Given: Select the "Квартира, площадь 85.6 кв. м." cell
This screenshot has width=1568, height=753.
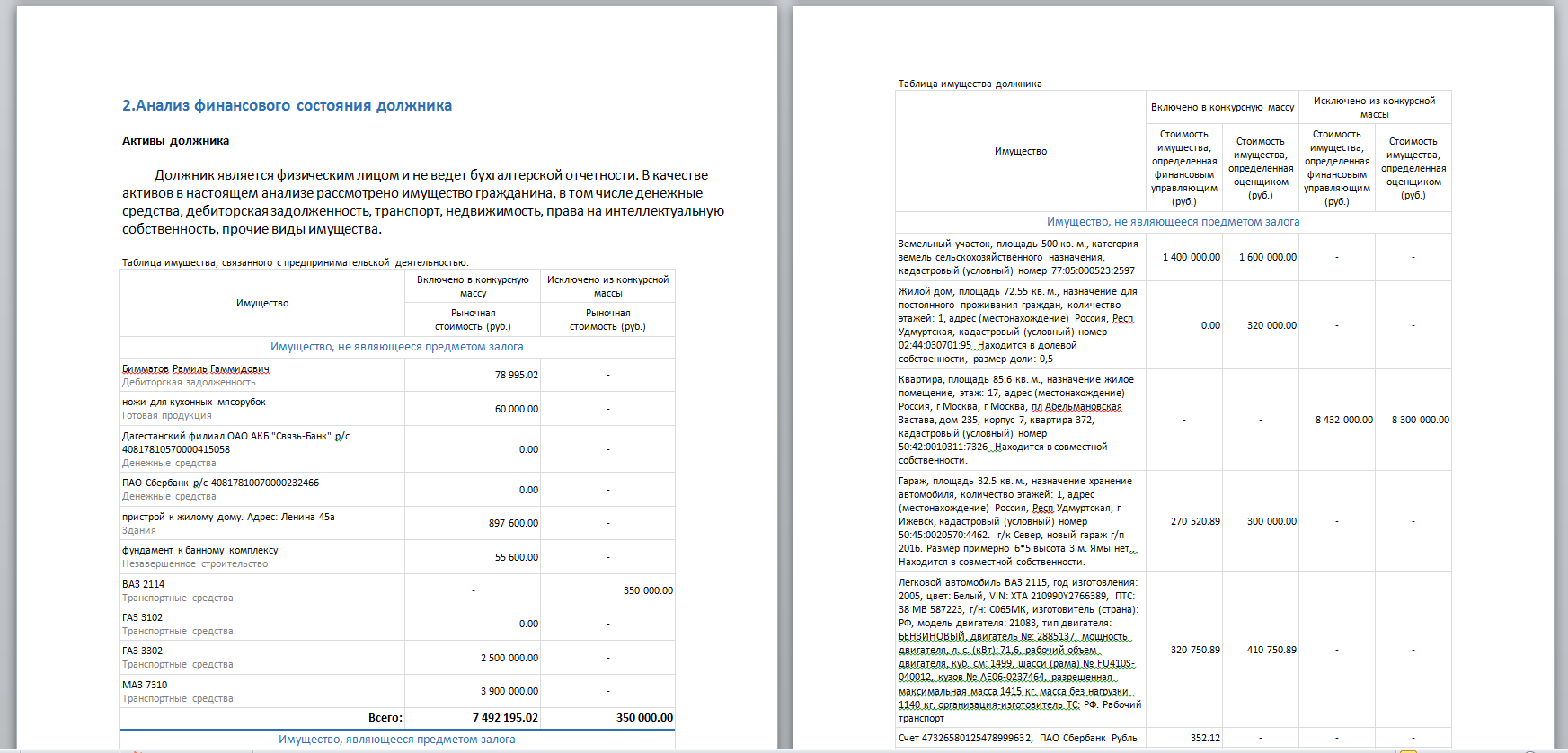Looking at the screenshot, I should point(1015,420).
